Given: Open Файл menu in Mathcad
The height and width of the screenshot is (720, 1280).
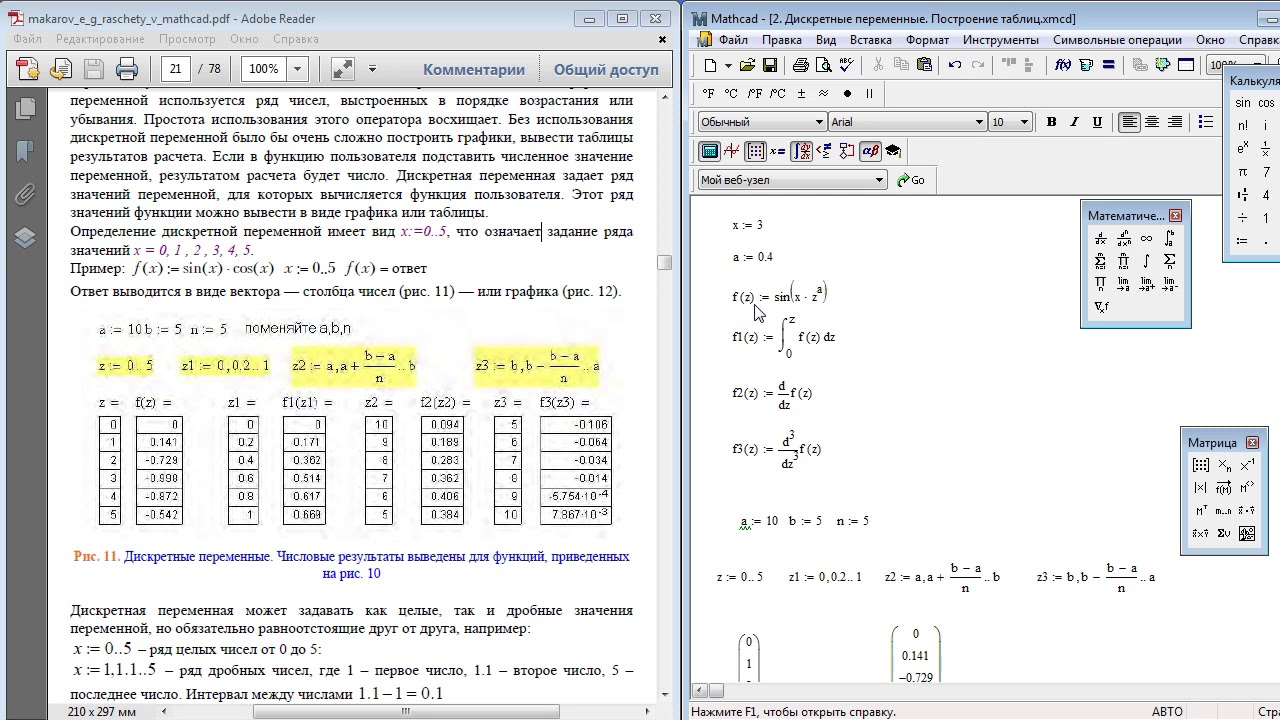Looking at the screenshot, I should tap(732, 40).
